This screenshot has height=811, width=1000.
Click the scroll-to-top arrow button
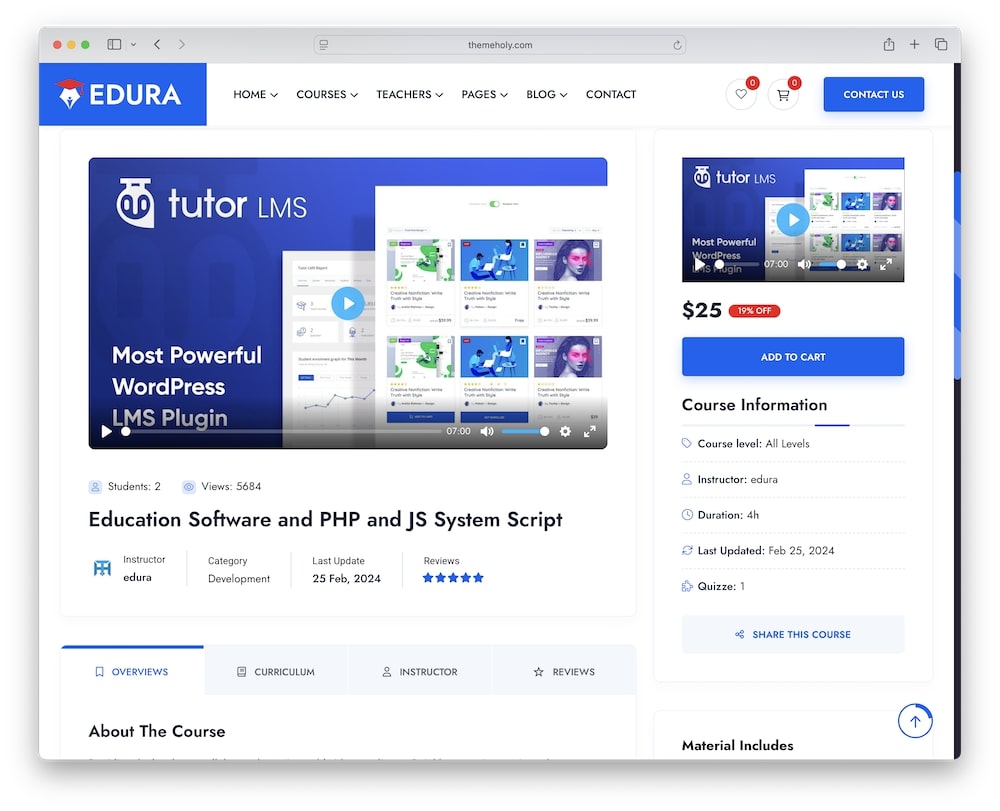(915, 721)
